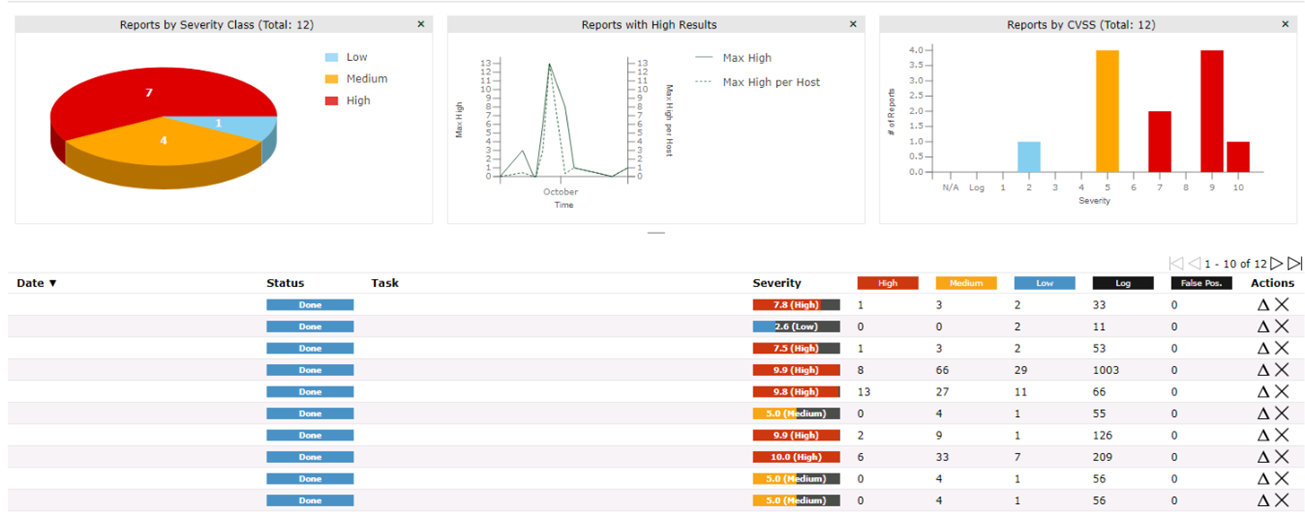Click the Actions column header
This screenshot has height=512, width=1305.
[x=1272, y=283]
